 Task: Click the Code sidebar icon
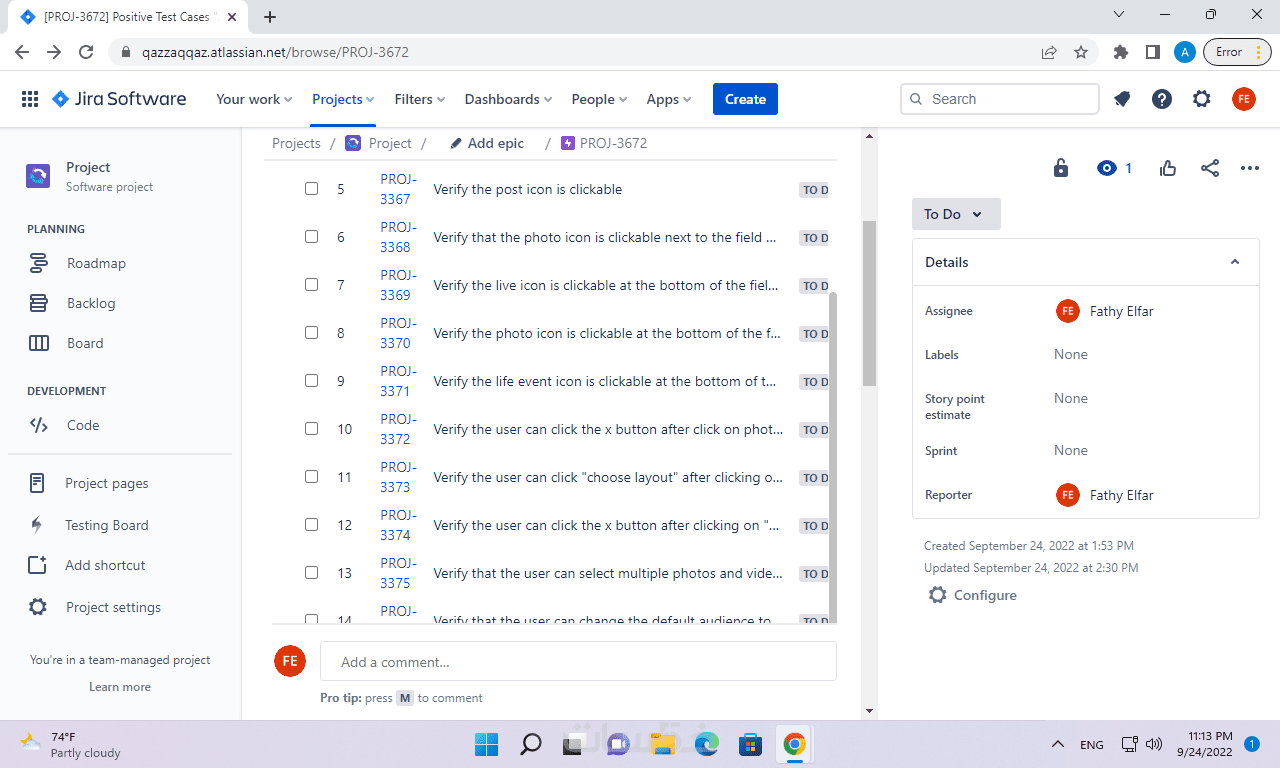pyautogui.click(x=39, y=425)
